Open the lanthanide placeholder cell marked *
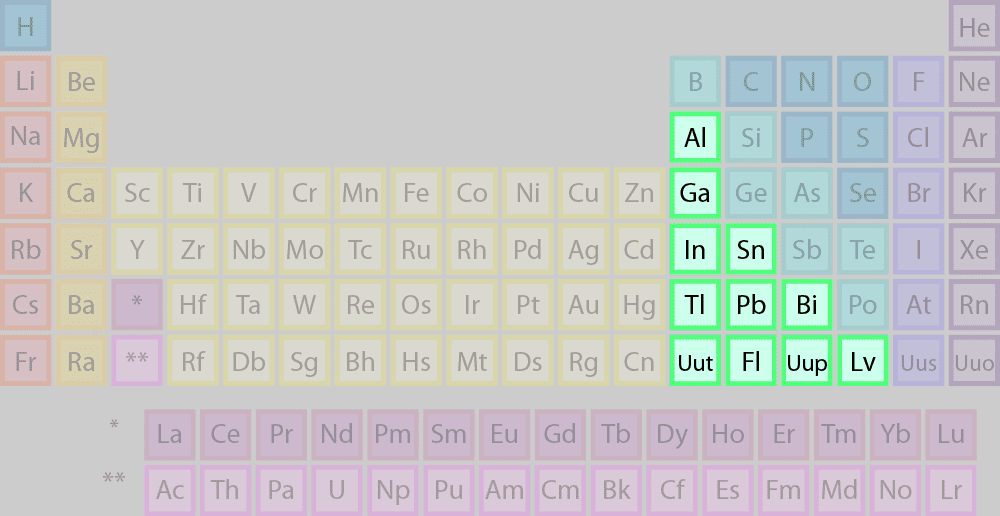This screenshot has height=516, width=1000. click(x=137, y=305)
